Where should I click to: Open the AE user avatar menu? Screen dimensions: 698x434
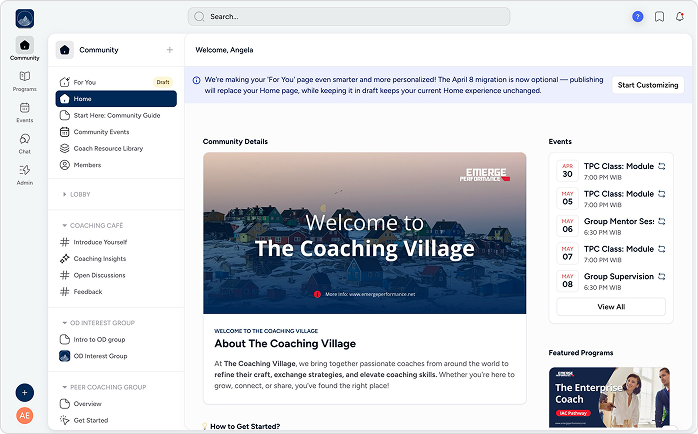point(24,415)
